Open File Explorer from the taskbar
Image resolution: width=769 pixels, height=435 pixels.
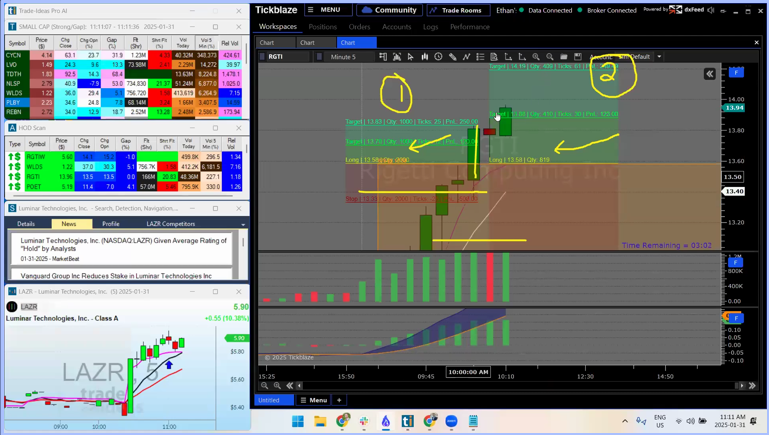coord(320,421)
